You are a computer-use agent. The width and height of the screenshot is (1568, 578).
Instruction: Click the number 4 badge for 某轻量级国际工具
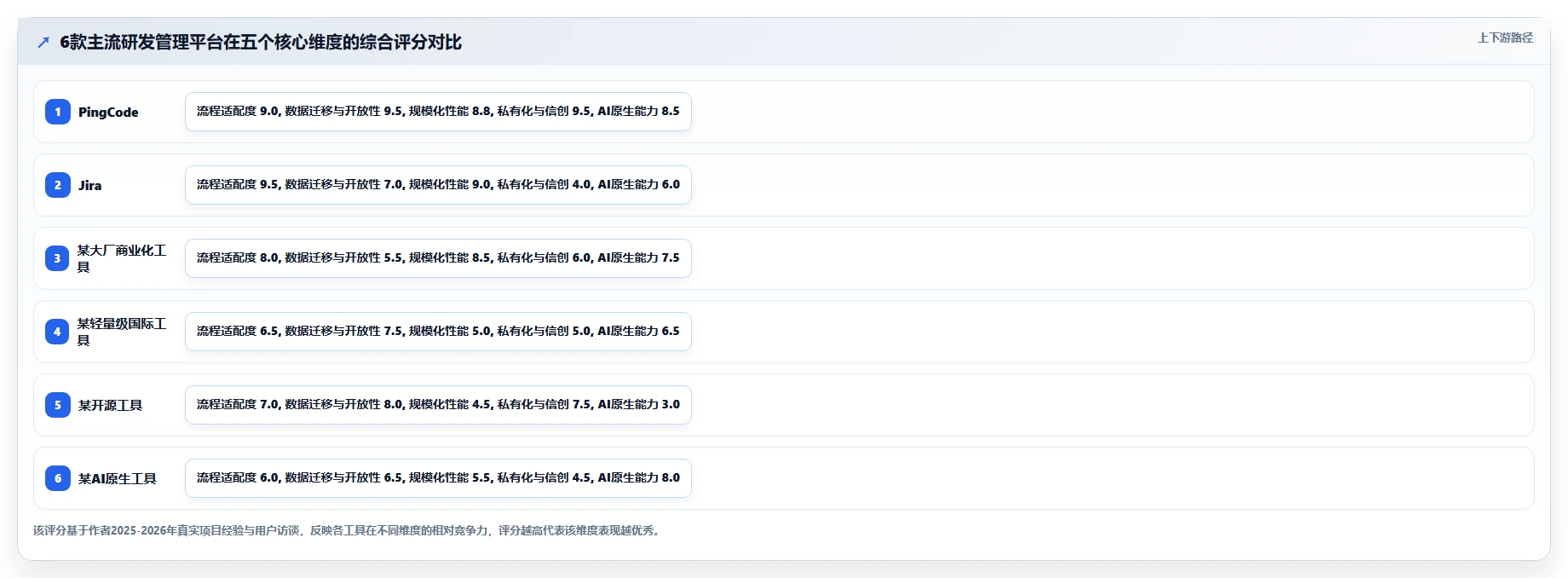(58, 332)
